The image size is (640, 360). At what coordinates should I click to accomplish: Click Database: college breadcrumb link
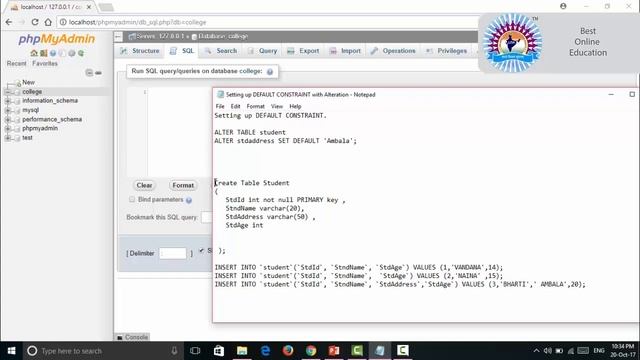pyautogui.click(x=223, y=36)
